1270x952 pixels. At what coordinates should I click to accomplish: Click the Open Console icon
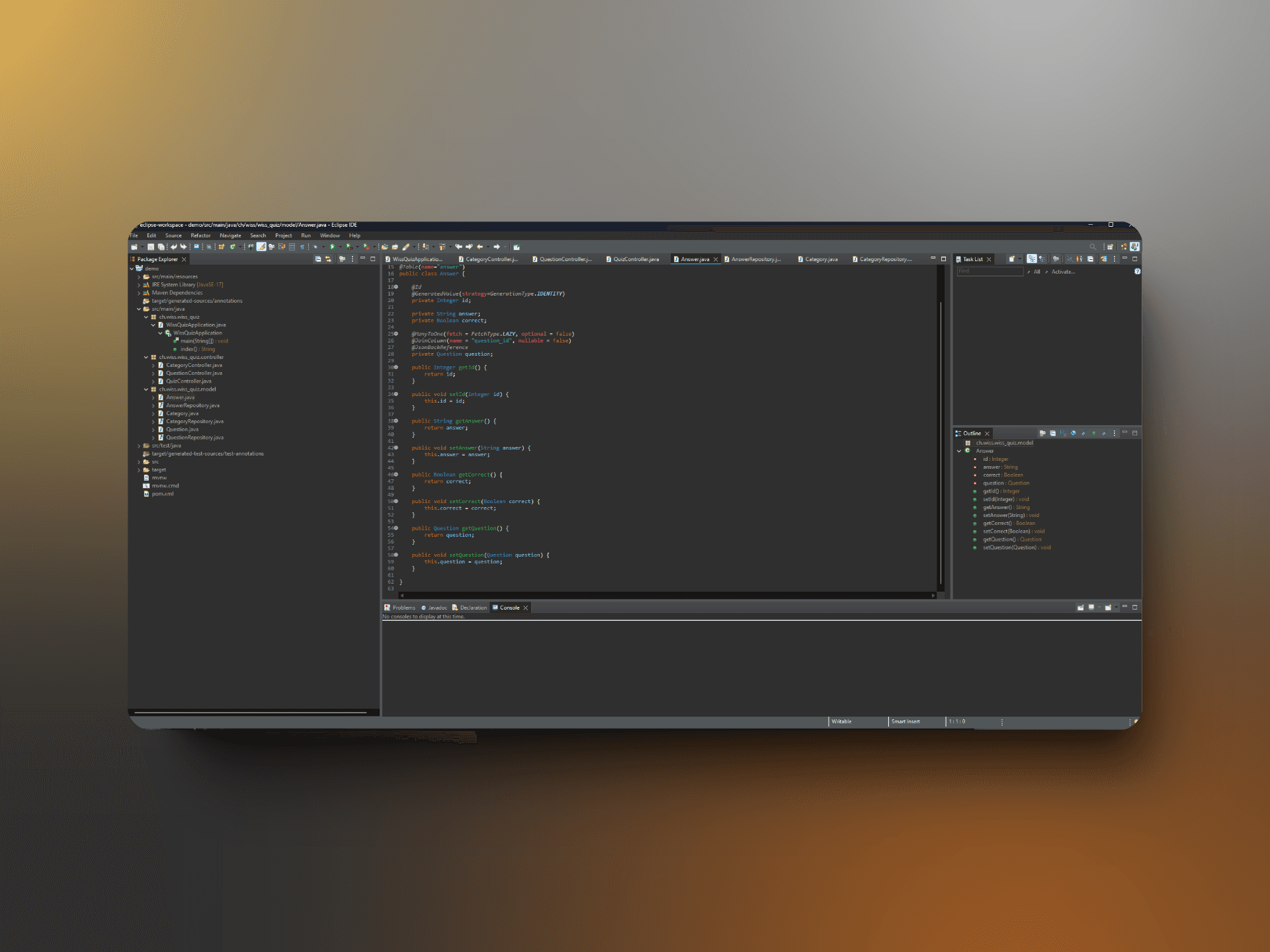pos(1108,607)
